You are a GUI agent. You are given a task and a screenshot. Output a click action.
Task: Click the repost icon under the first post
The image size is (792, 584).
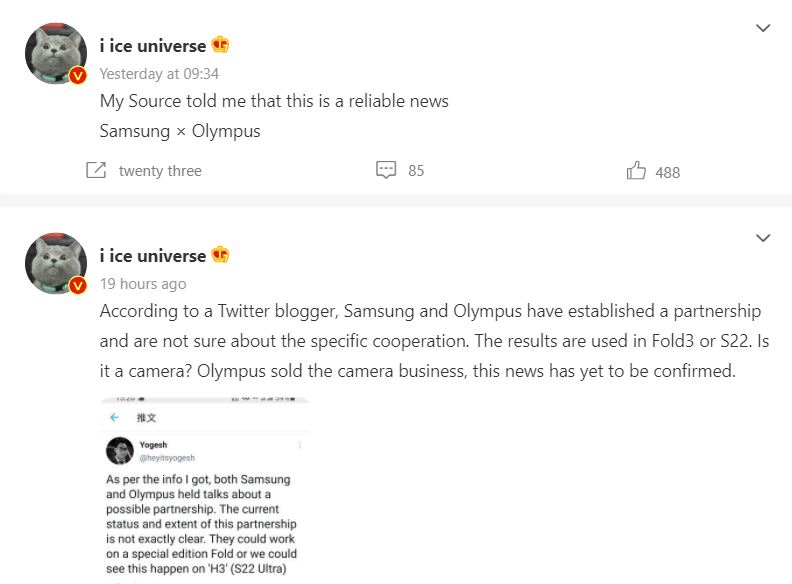(96, 171)
